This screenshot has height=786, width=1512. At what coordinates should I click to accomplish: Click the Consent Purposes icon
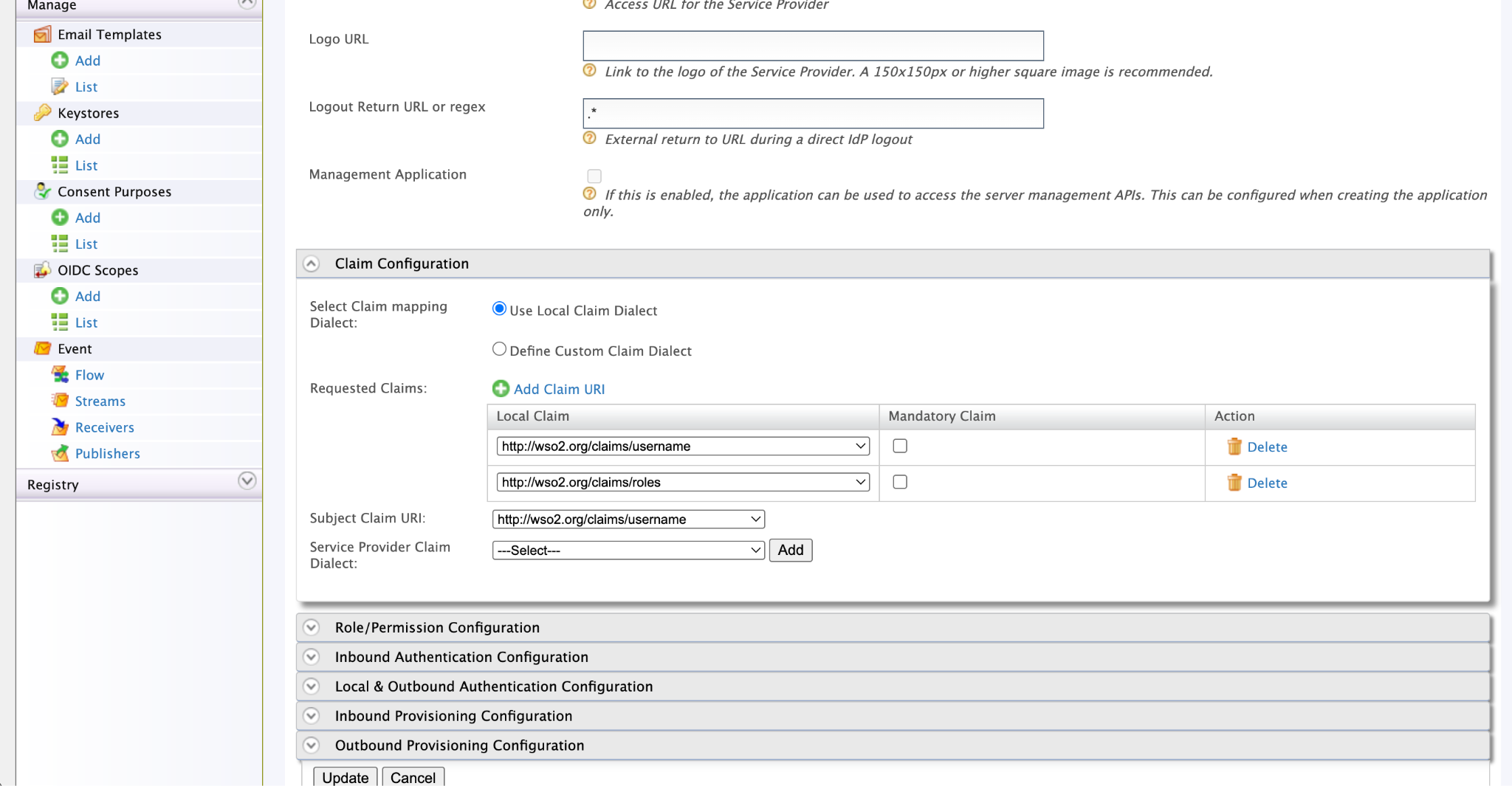[43, 191]
